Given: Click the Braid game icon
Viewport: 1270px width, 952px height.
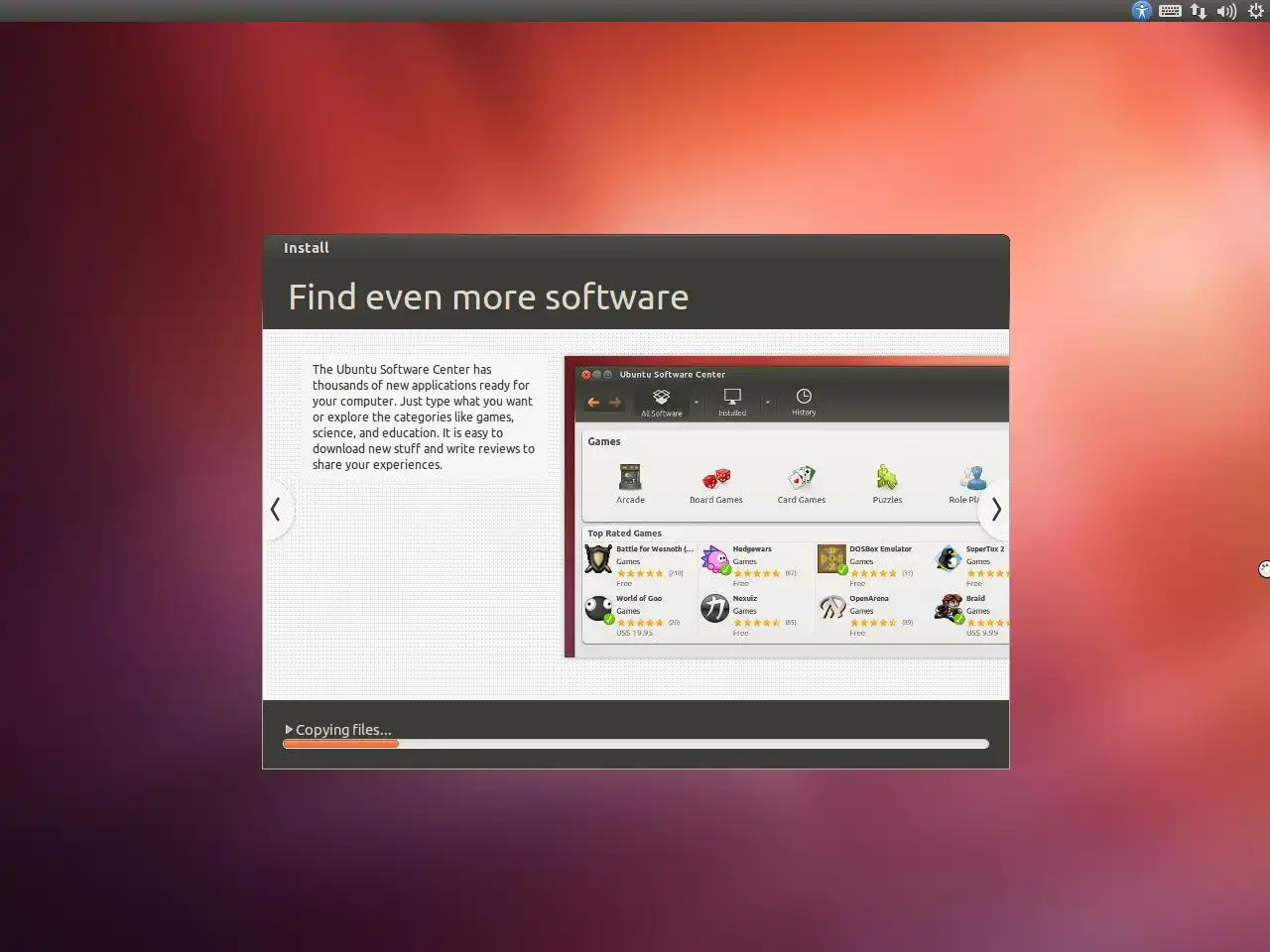Looking at the screenshot, I should pos(949,608).
